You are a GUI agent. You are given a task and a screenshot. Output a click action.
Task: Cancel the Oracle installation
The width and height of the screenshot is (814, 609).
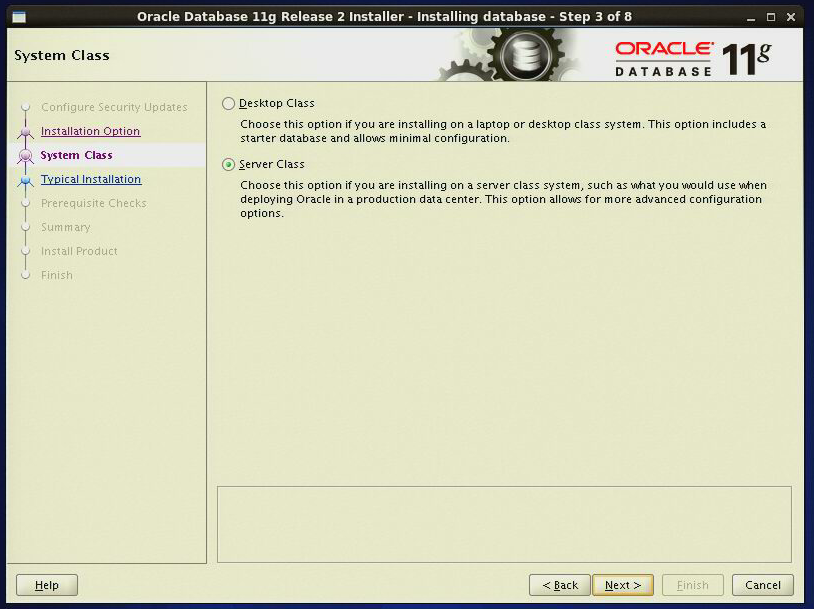[762, 585]
